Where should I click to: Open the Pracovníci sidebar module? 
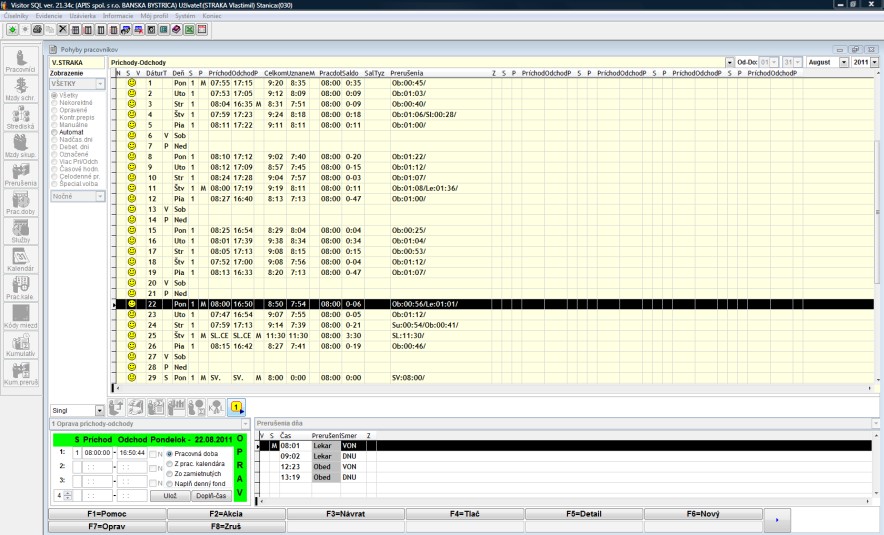tap(20, 60)
